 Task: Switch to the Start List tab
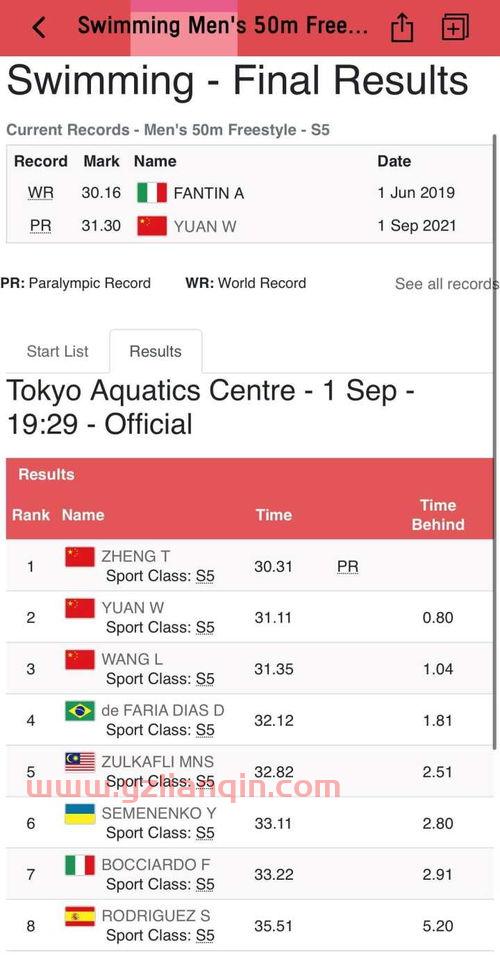click(x=58, y=351)
